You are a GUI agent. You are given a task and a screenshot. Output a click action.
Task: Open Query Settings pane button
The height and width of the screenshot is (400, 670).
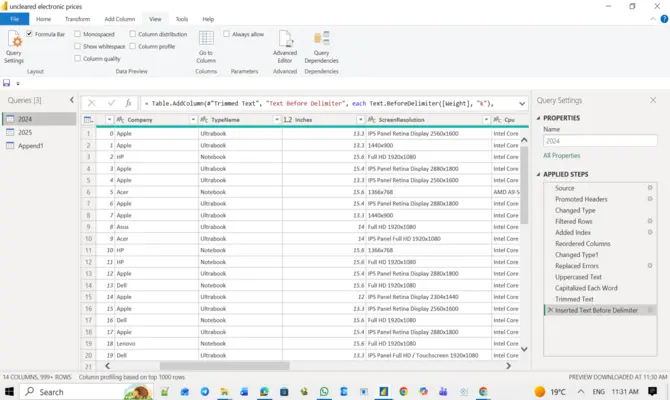click(14, 47)
